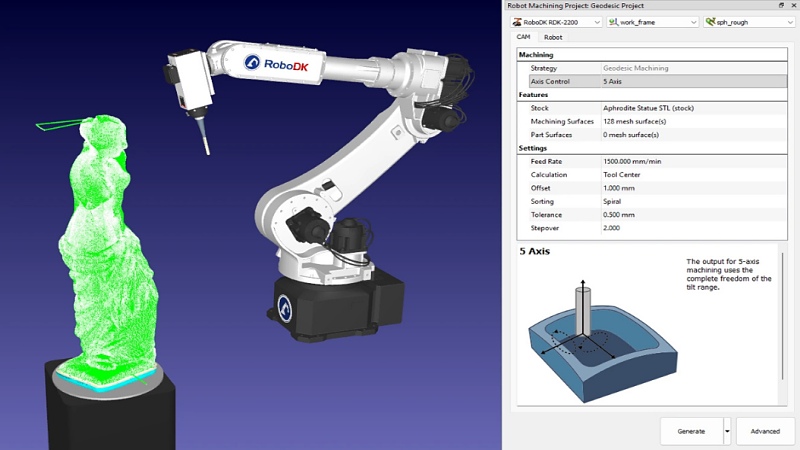
Task: Open the RoboDK RDK-2200 robot dropdown
Action: 597,21
